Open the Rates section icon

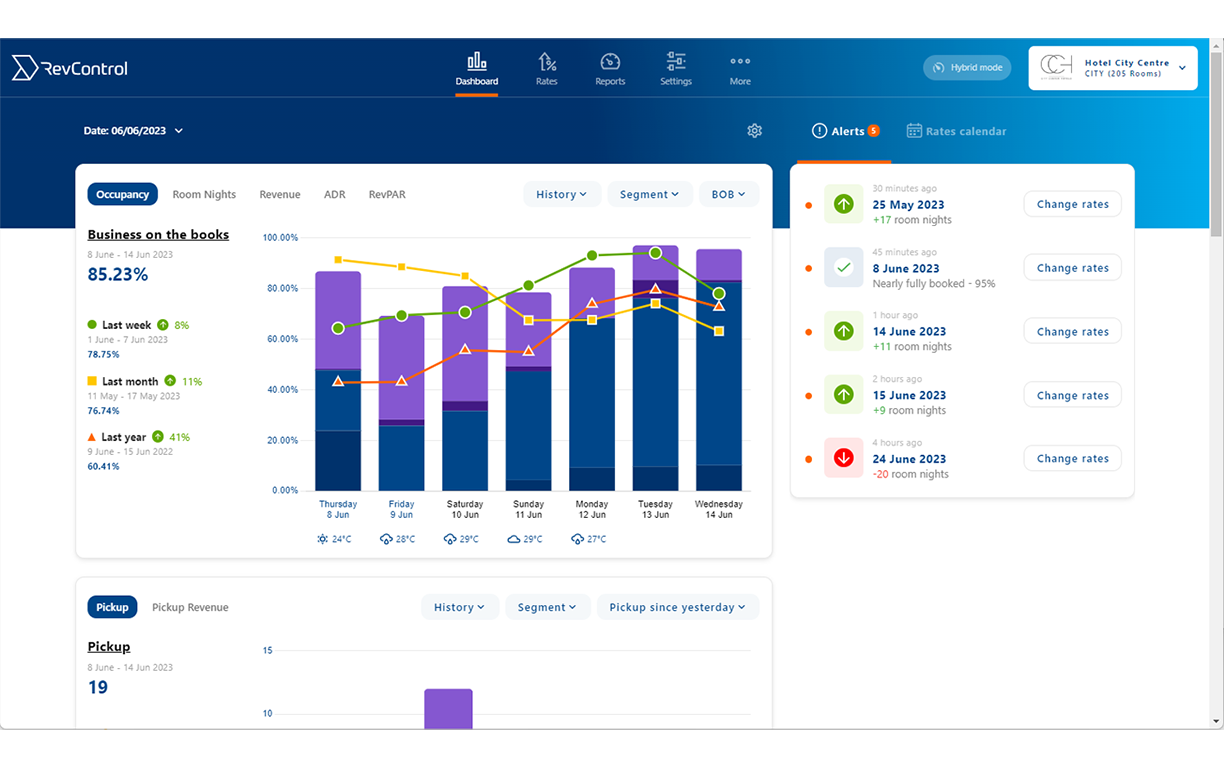[546, 60]
